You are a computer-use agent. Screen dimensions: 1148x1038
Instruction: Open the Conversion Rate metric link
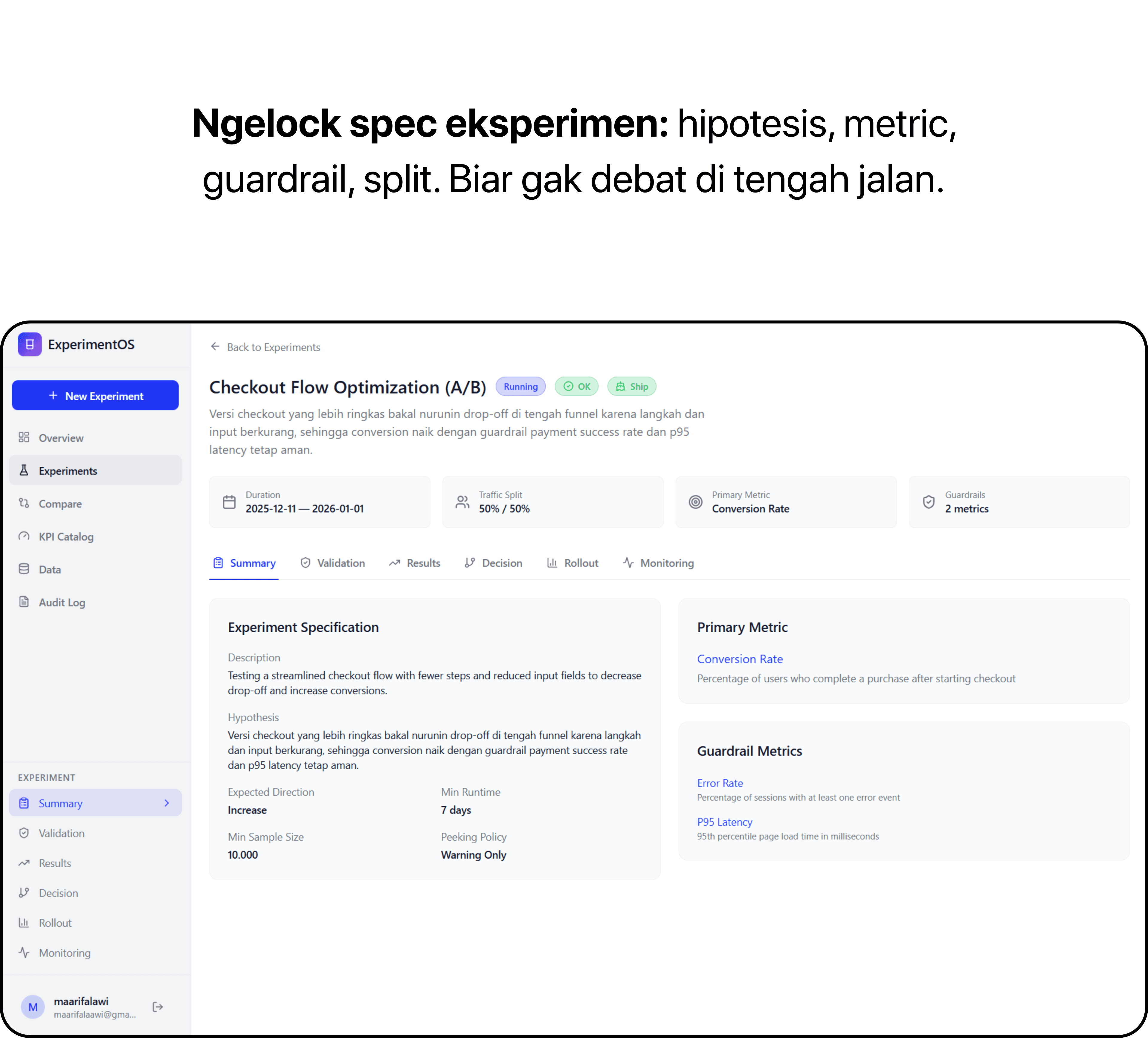tap(740, 659)
